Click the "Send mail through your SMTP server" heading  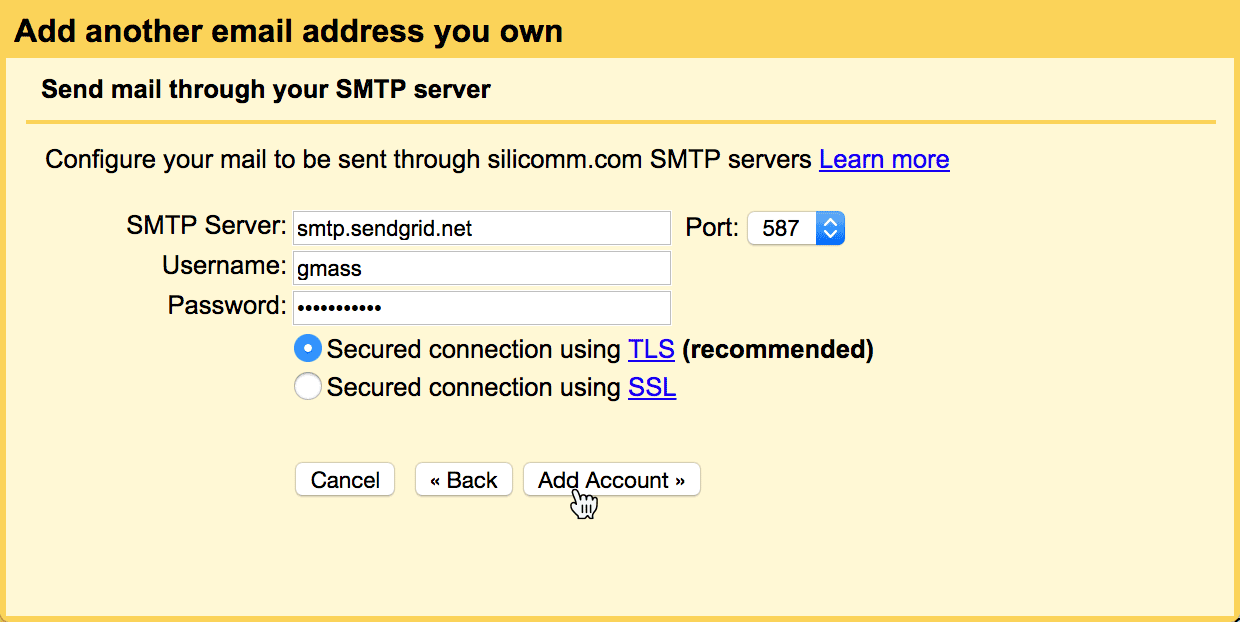click(x=266, y=90)
